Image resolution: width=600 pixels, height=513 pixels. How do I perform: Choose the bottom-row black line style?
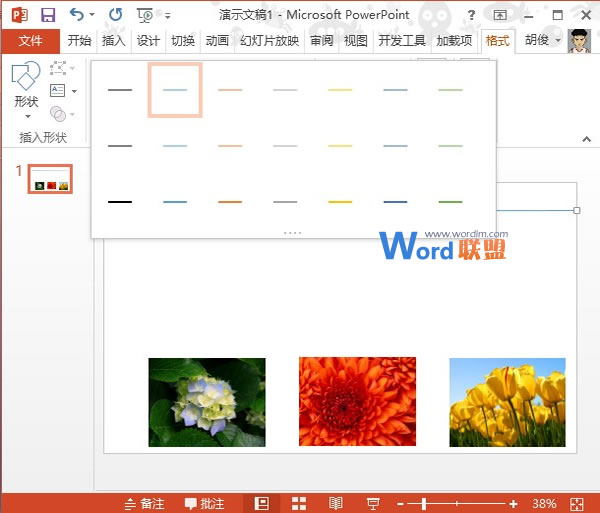(120, 202)
